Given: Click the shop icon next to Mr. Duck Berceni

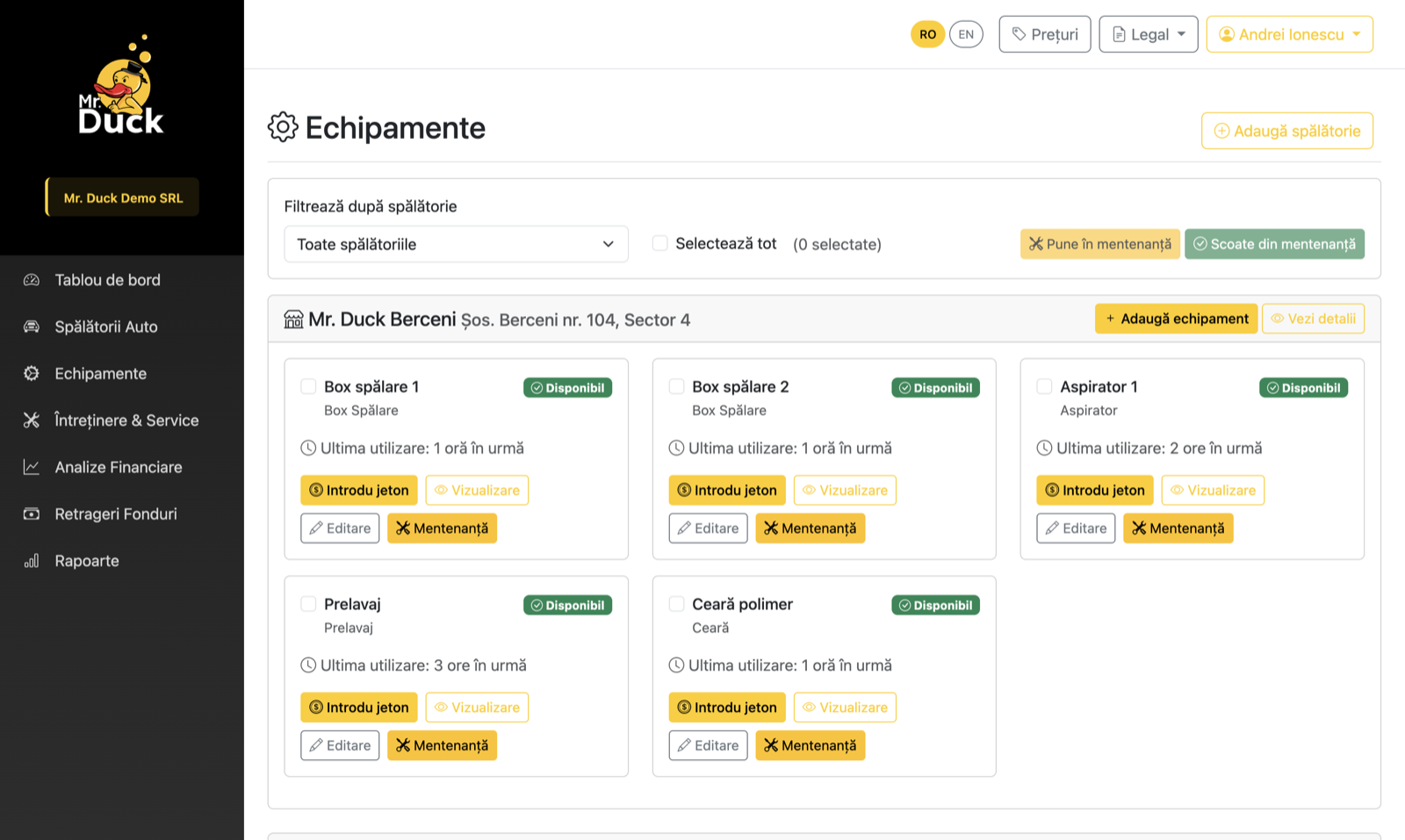Looking at the screenshot, I should pyautogui.click(x=293, y=319).
